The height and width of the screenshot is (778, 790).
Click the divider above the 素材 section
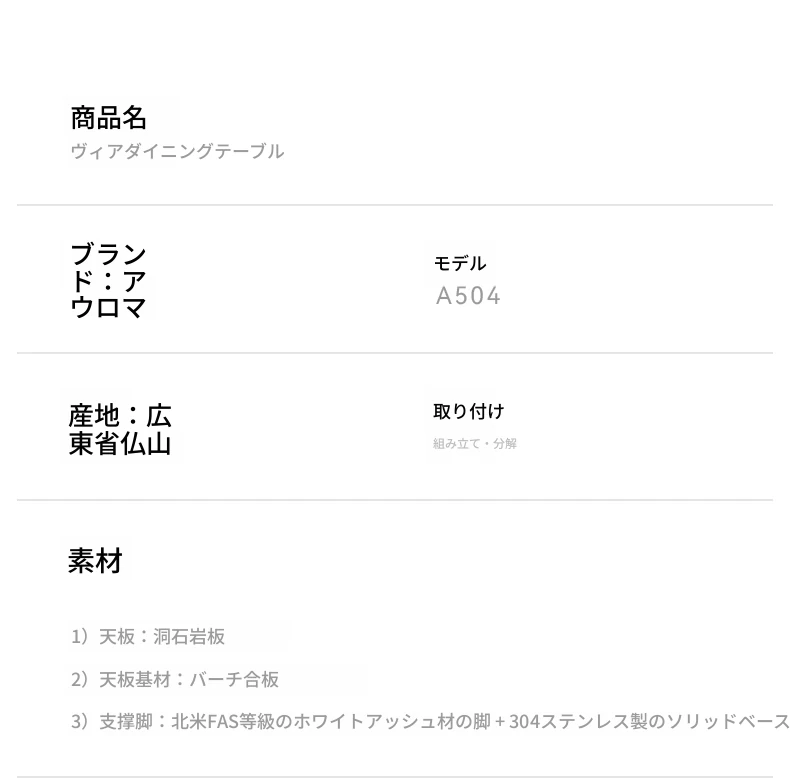395,500
